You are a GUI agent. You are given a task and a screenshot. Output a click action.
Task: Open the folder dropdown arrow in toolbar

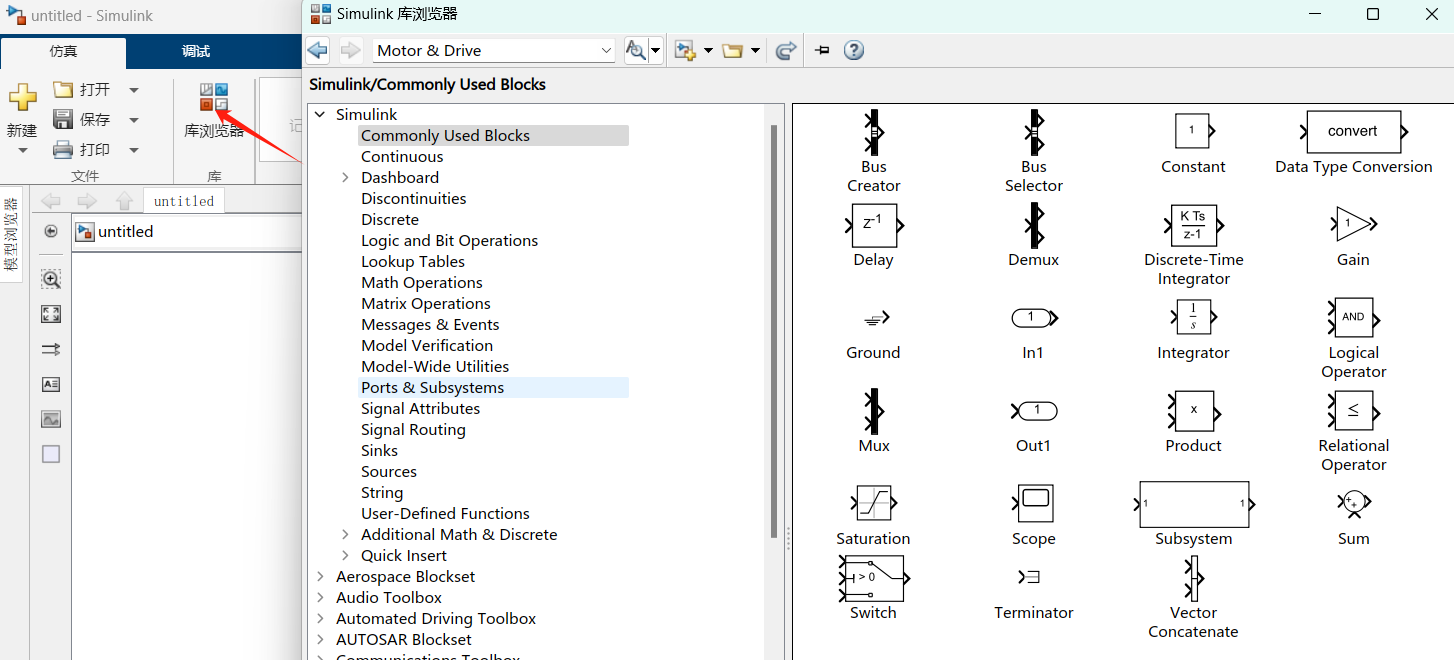pos(755,50)
